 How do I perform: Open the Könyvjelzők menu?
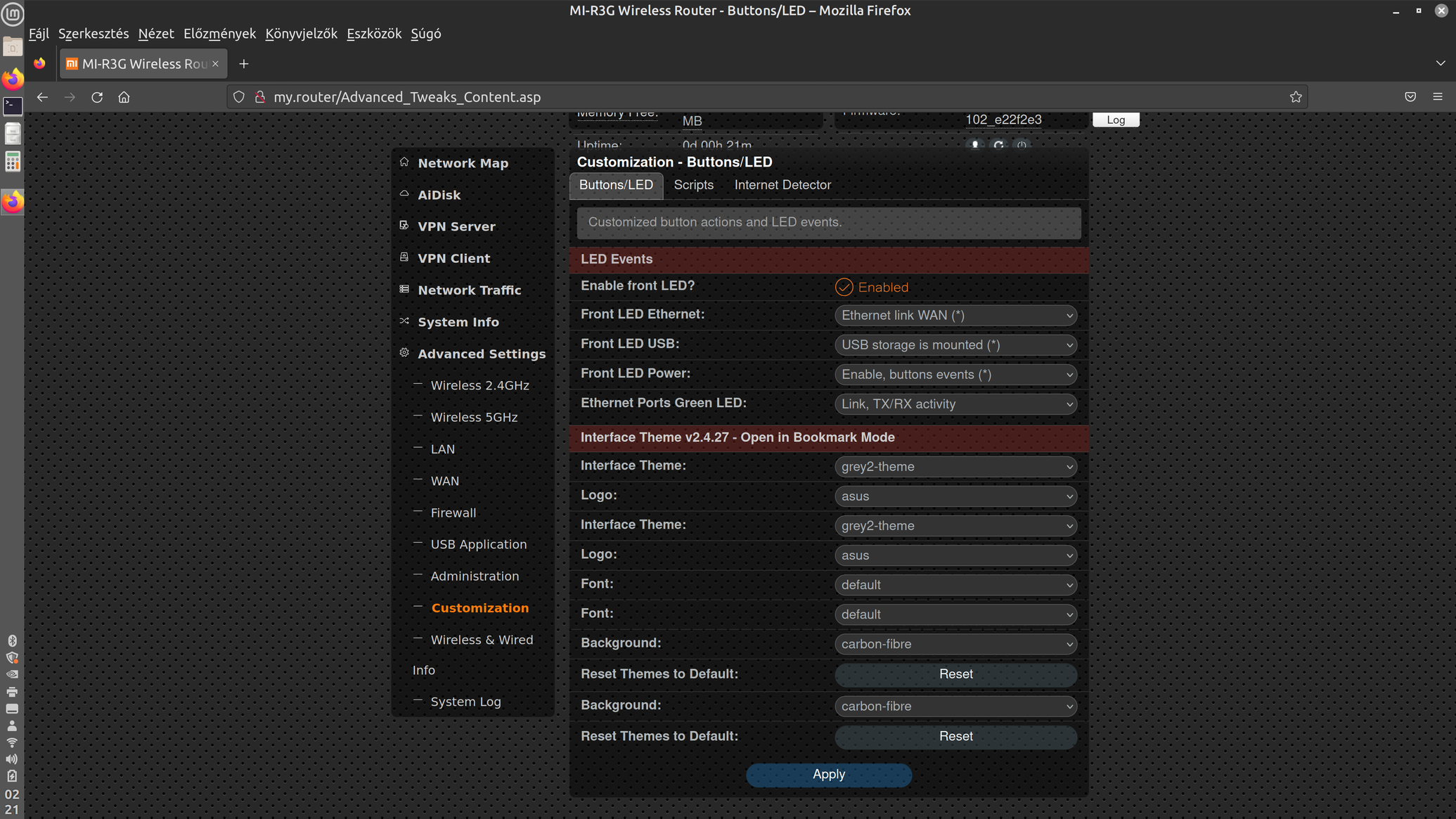pos(301,34)
